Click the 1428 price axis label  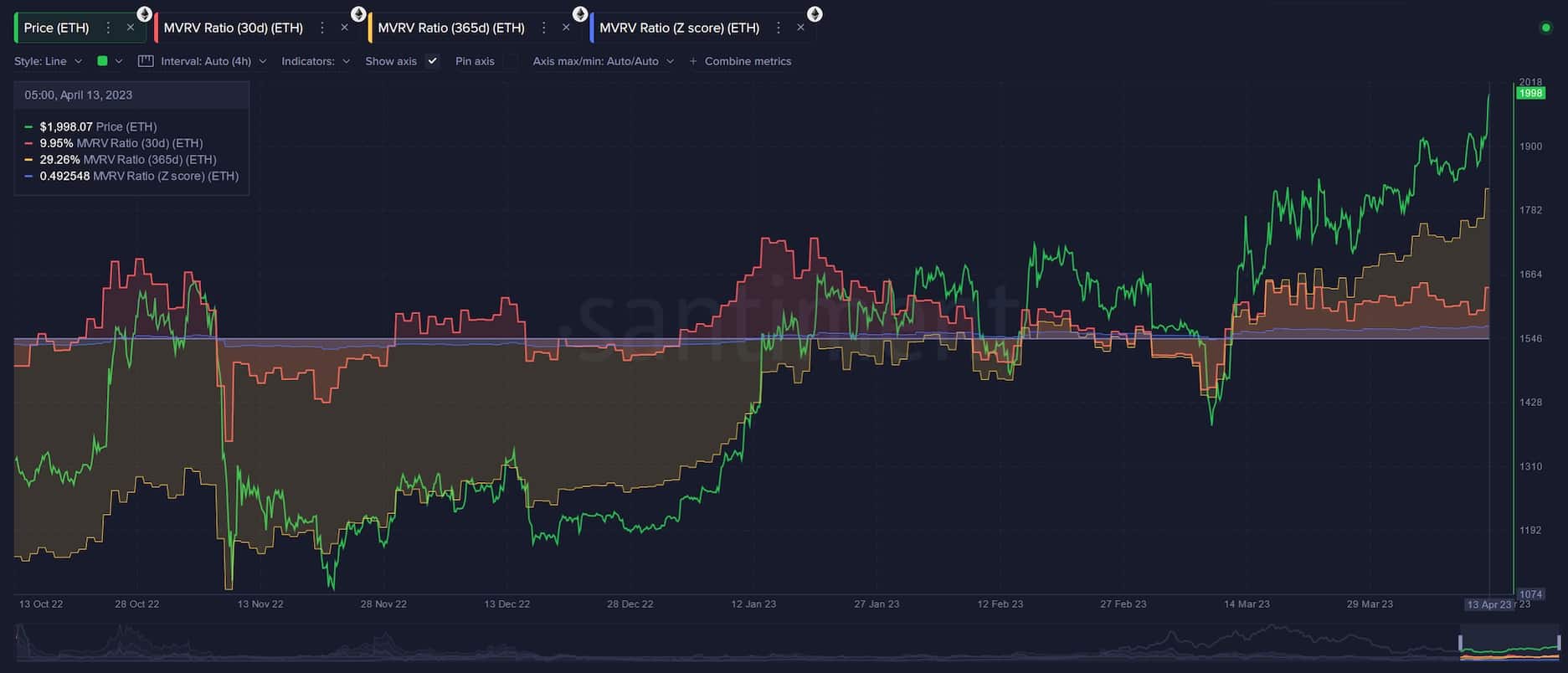click(1531, 403)
